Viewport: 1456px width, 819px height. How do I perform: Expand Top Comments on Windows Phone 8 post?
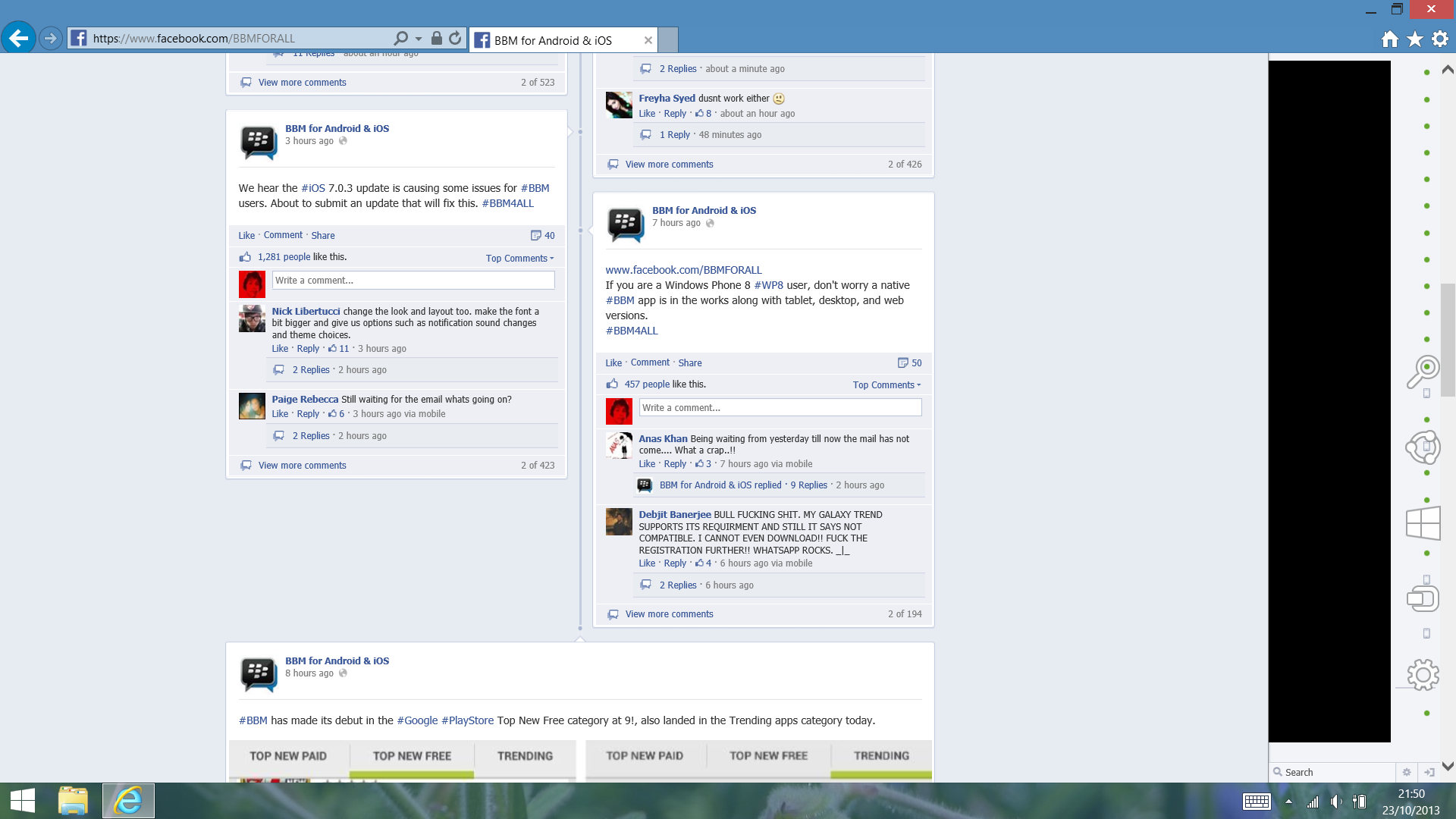(x=886, y=384)
